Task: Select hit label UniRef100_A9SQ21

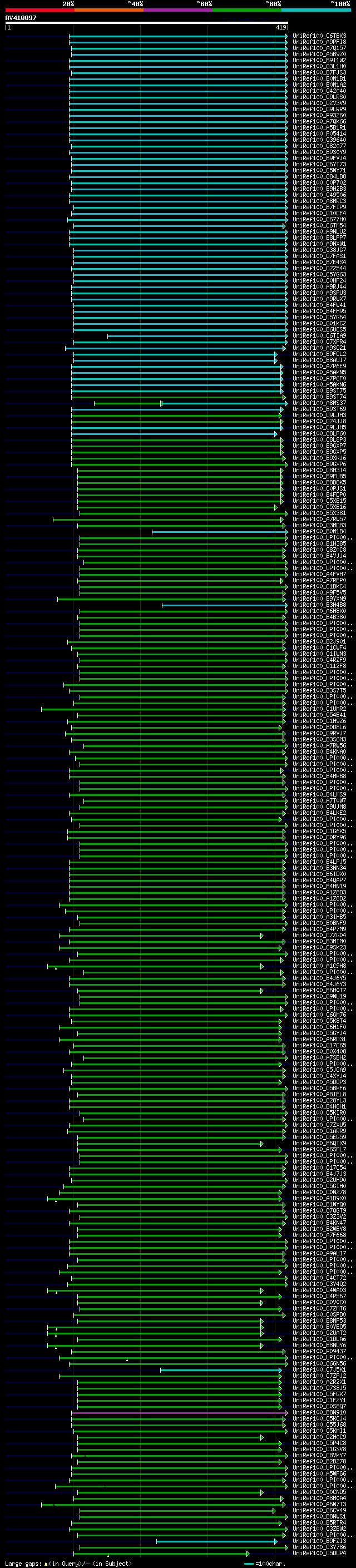Action: 319,348
